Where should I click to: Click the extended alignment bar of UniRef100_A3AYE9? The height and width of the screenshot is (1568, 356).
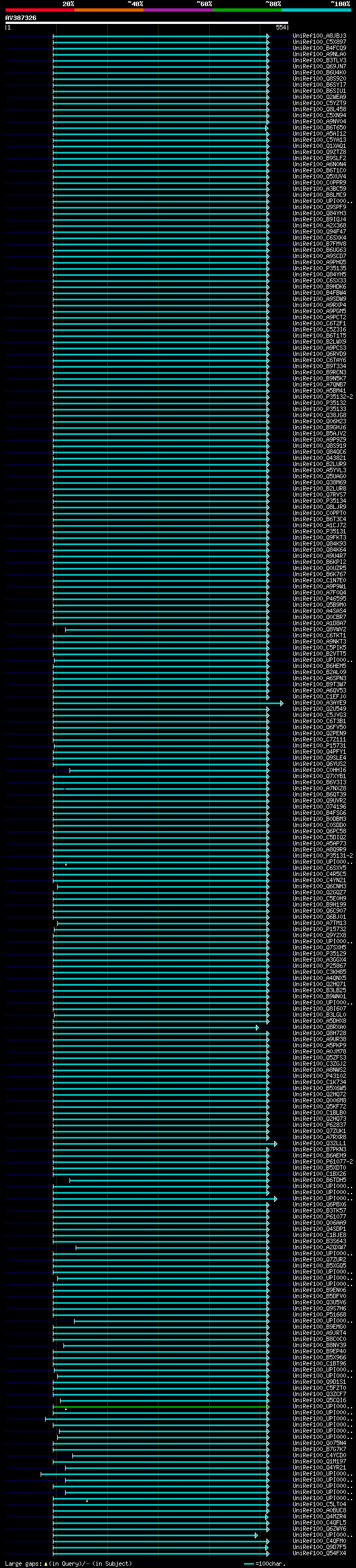tap(168, 703)
